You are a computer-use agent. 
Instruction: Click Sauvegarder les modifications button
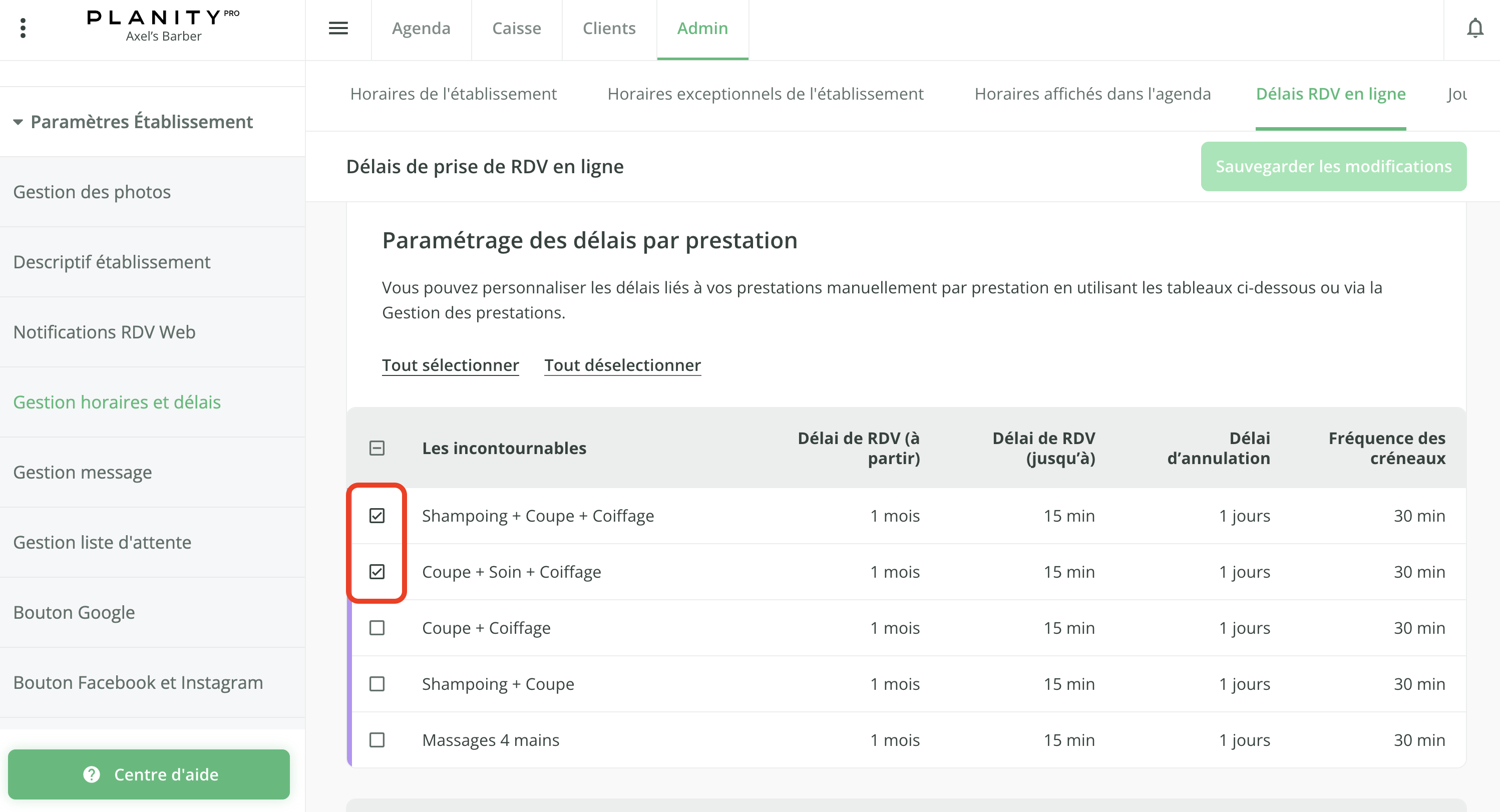click(x=1333, y=167)
